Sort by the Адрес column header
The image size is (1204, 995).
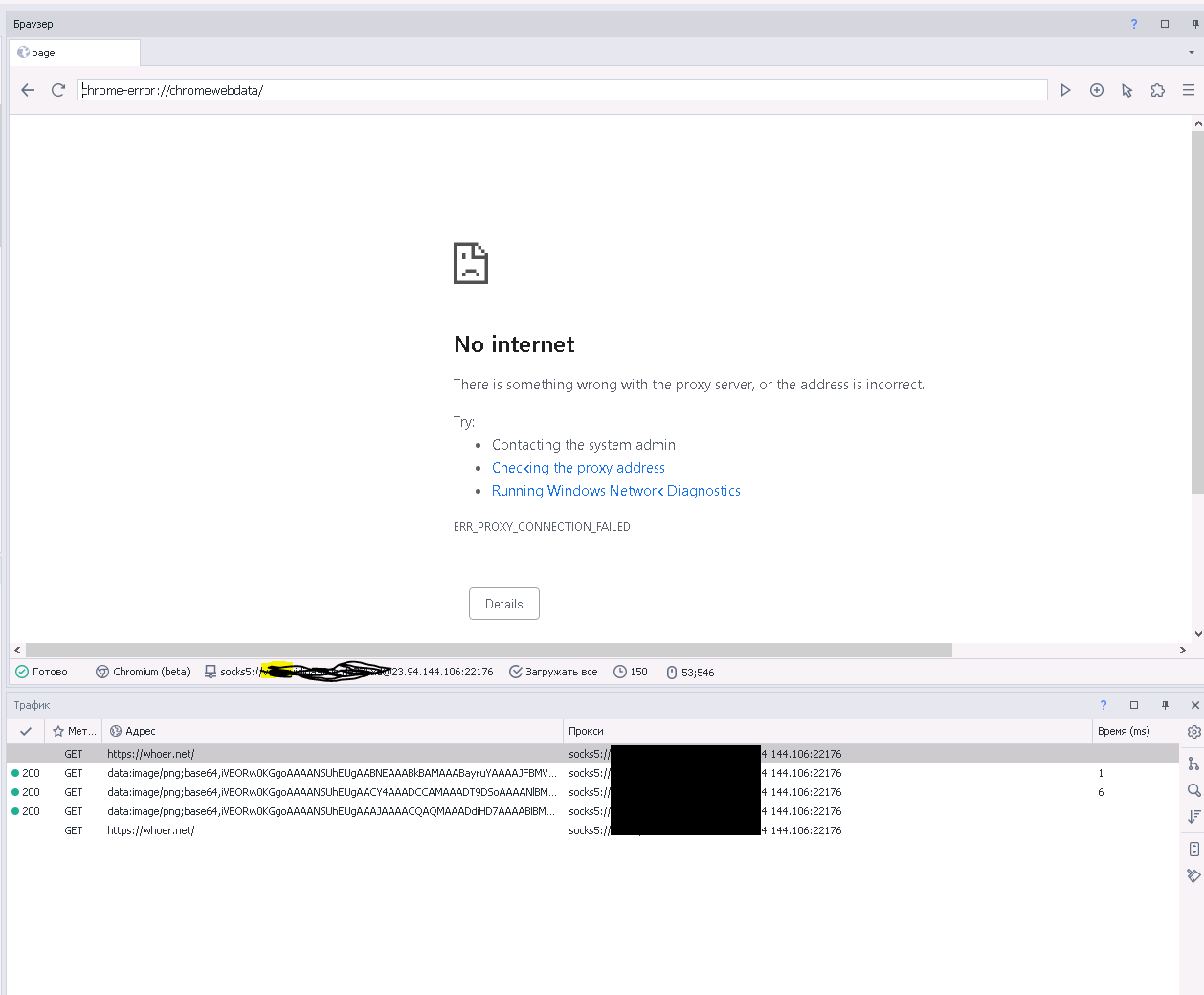coord(332,731)
